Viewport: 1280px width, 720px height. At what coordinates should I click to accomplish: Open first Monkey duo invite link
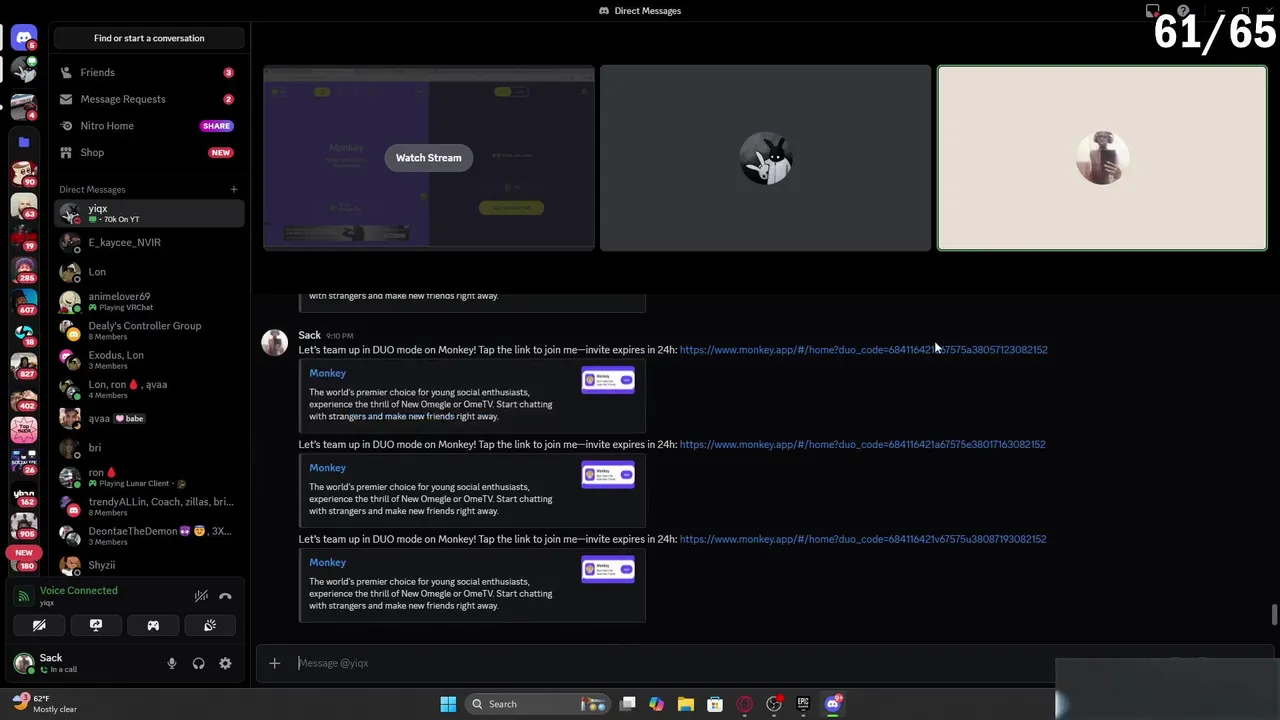(863, 350)
